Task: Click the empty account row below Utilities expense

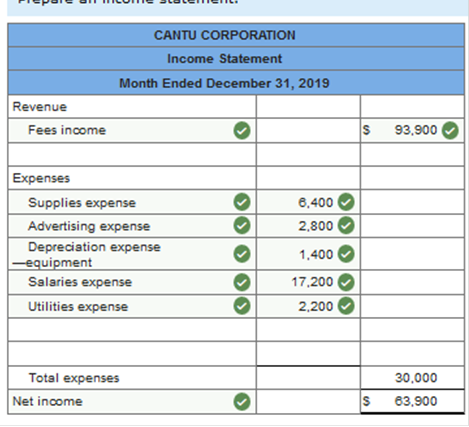Action: [132, 330]
